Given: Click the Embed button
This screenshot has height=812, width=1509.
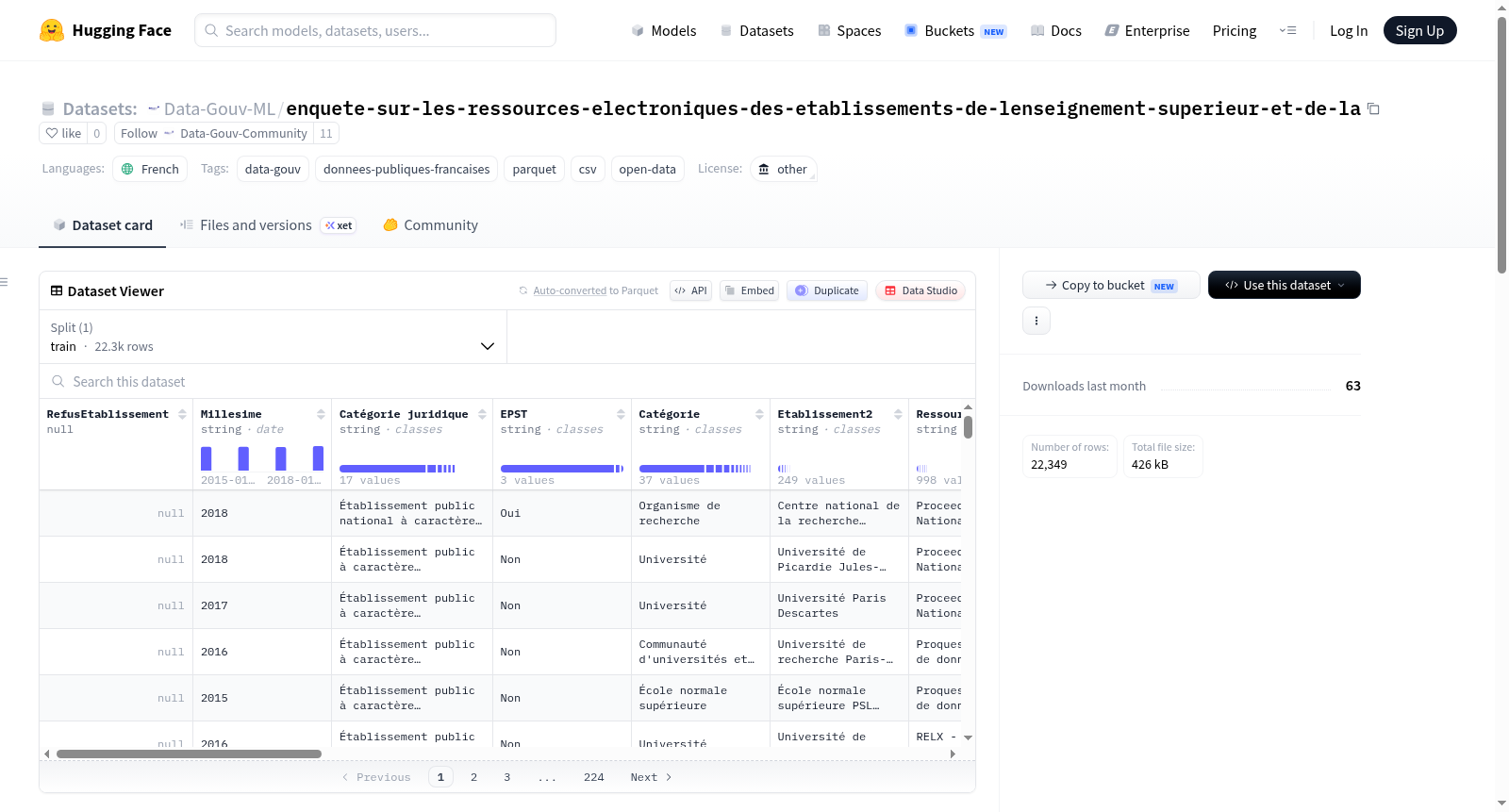Looking at the screenshot, I should (x=749, y=290).
